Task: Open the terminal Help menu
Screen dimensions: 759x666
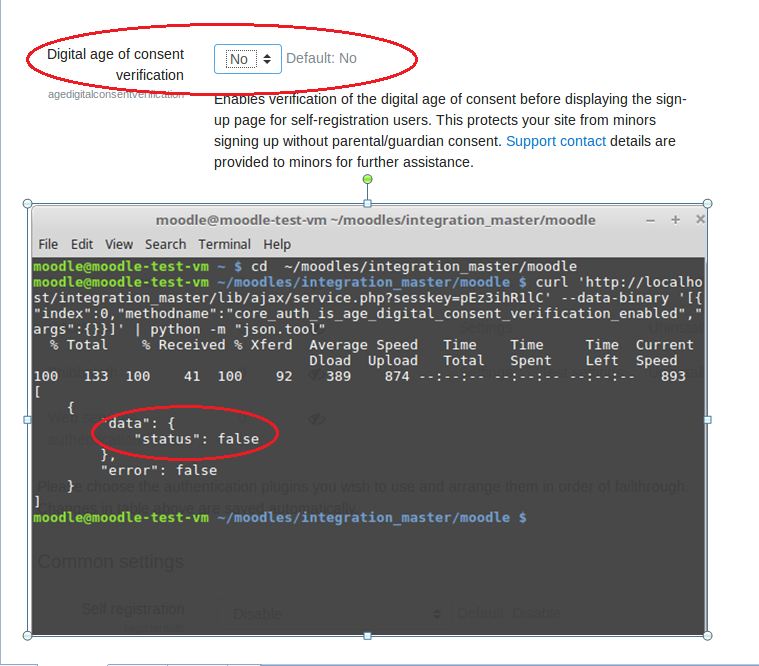Action: (x=277, y=244)
